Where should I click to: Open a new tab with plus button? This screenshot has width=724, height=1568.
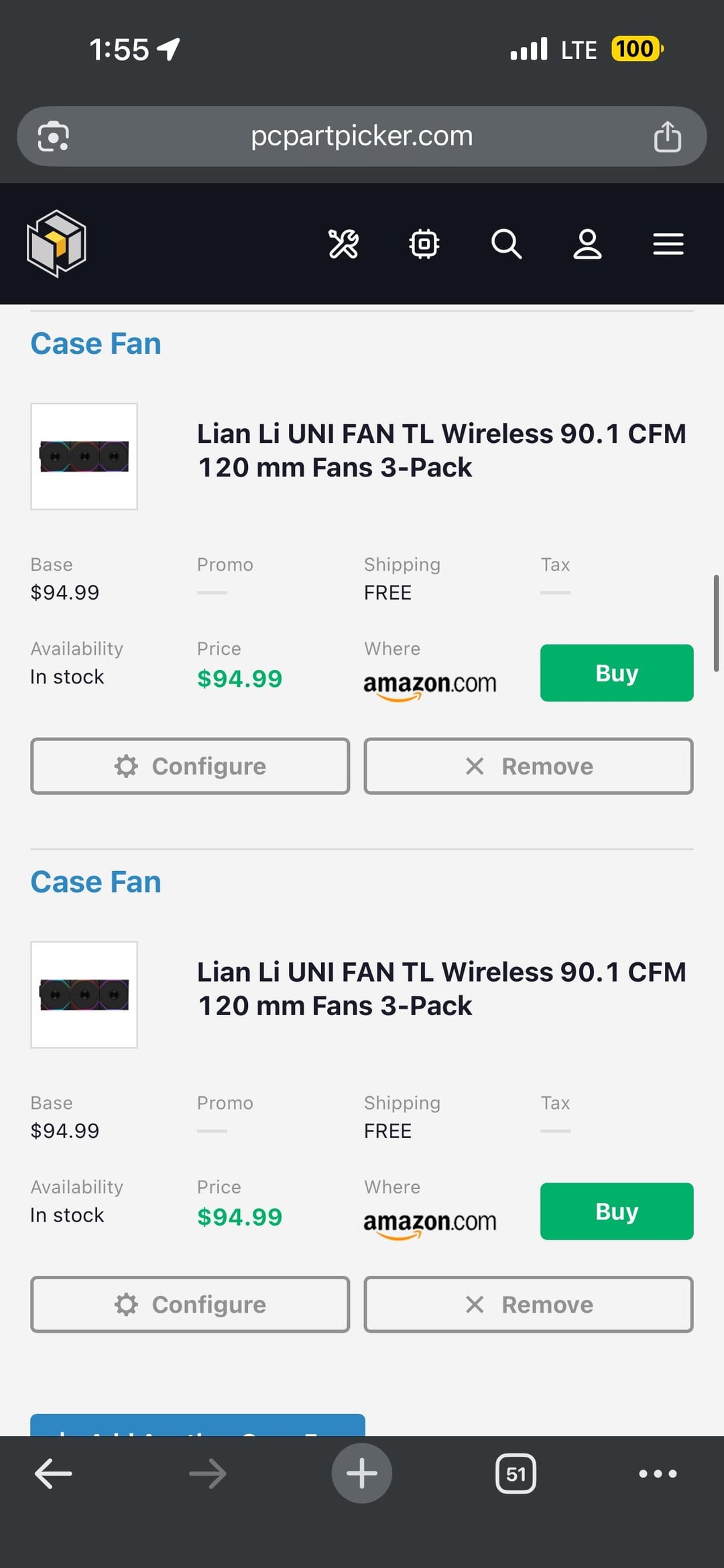(x=362, y=1474)
